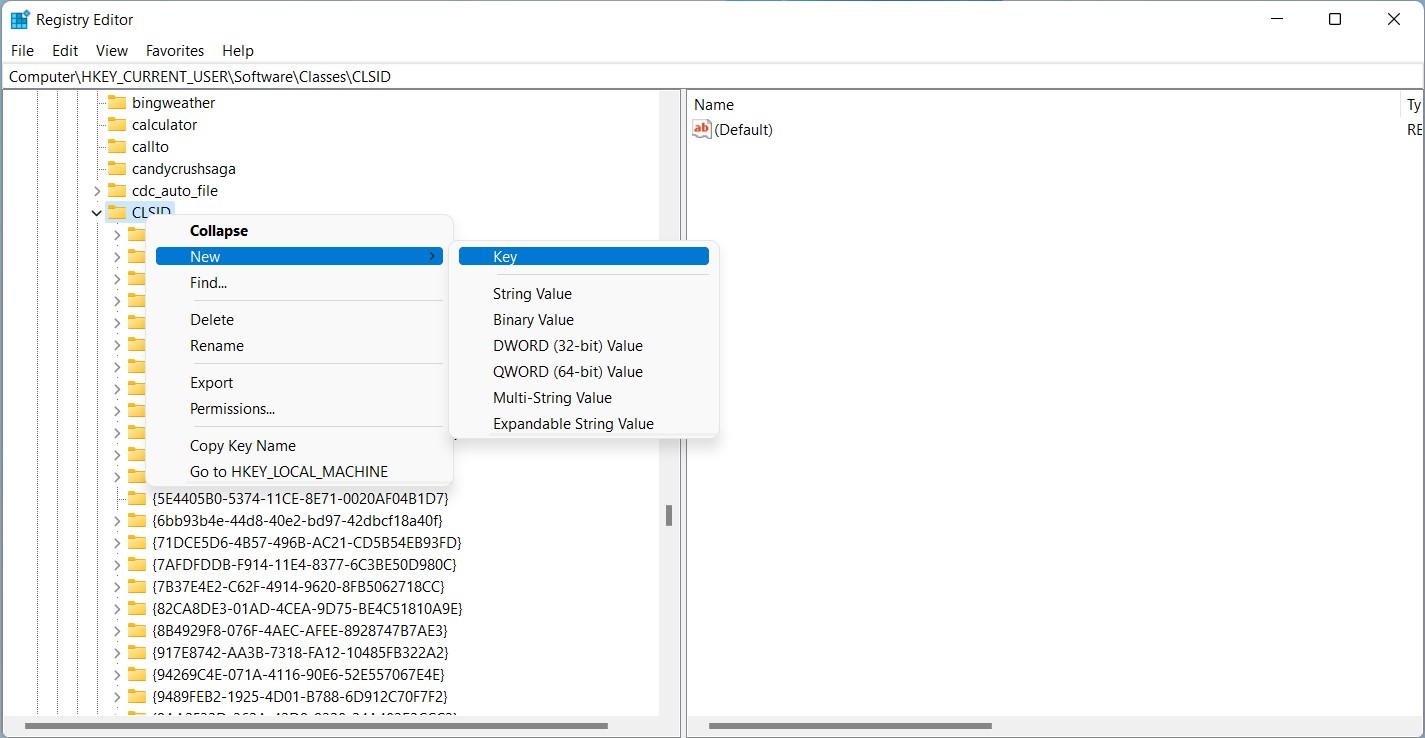Screen dimensions: 1425x738
Task: Open the Favorites menu
Action: (x=175, y=51)
